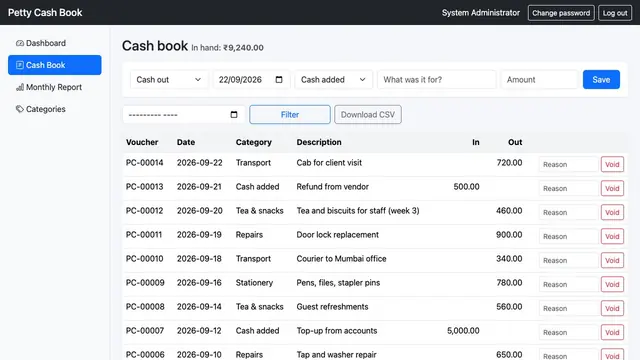Void voucher PC-00014

click(612, 164)
